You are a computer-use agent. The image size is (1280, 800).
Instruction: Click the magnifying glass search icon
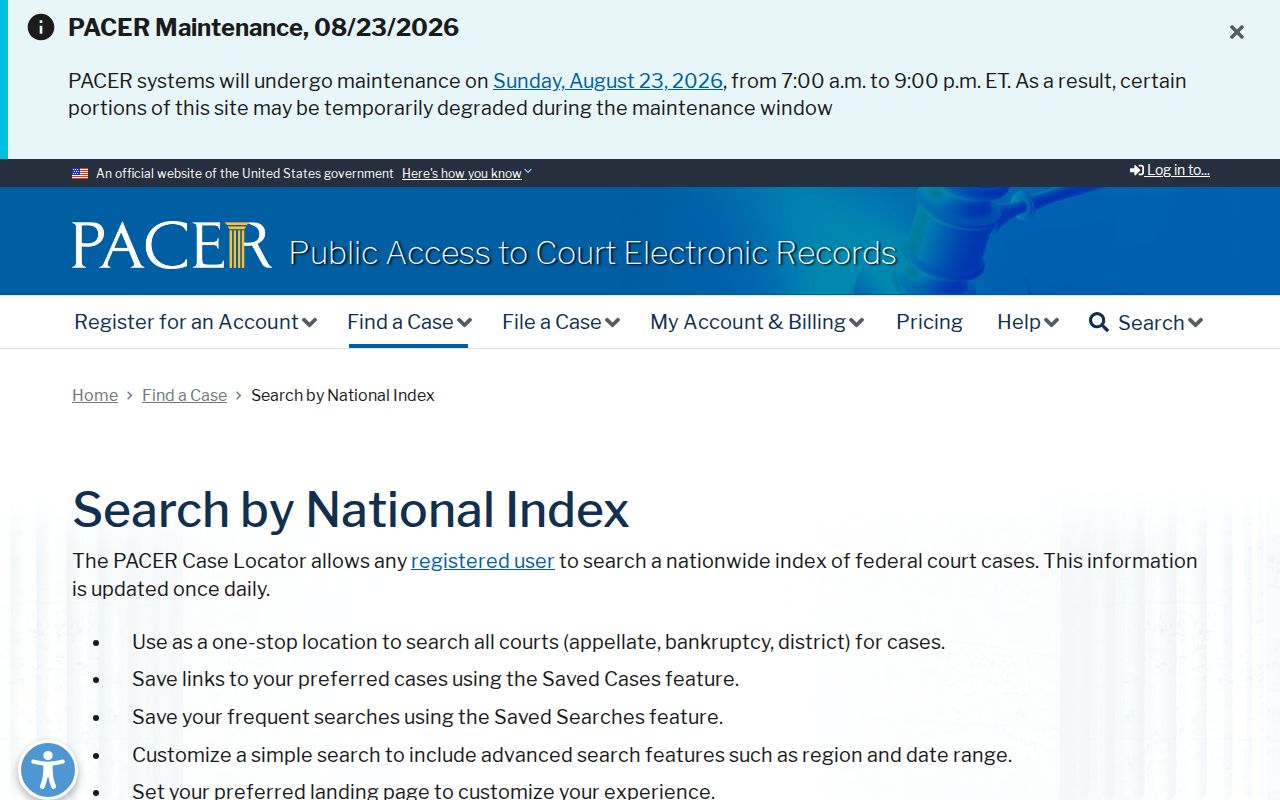click(x=1099, y=322)
